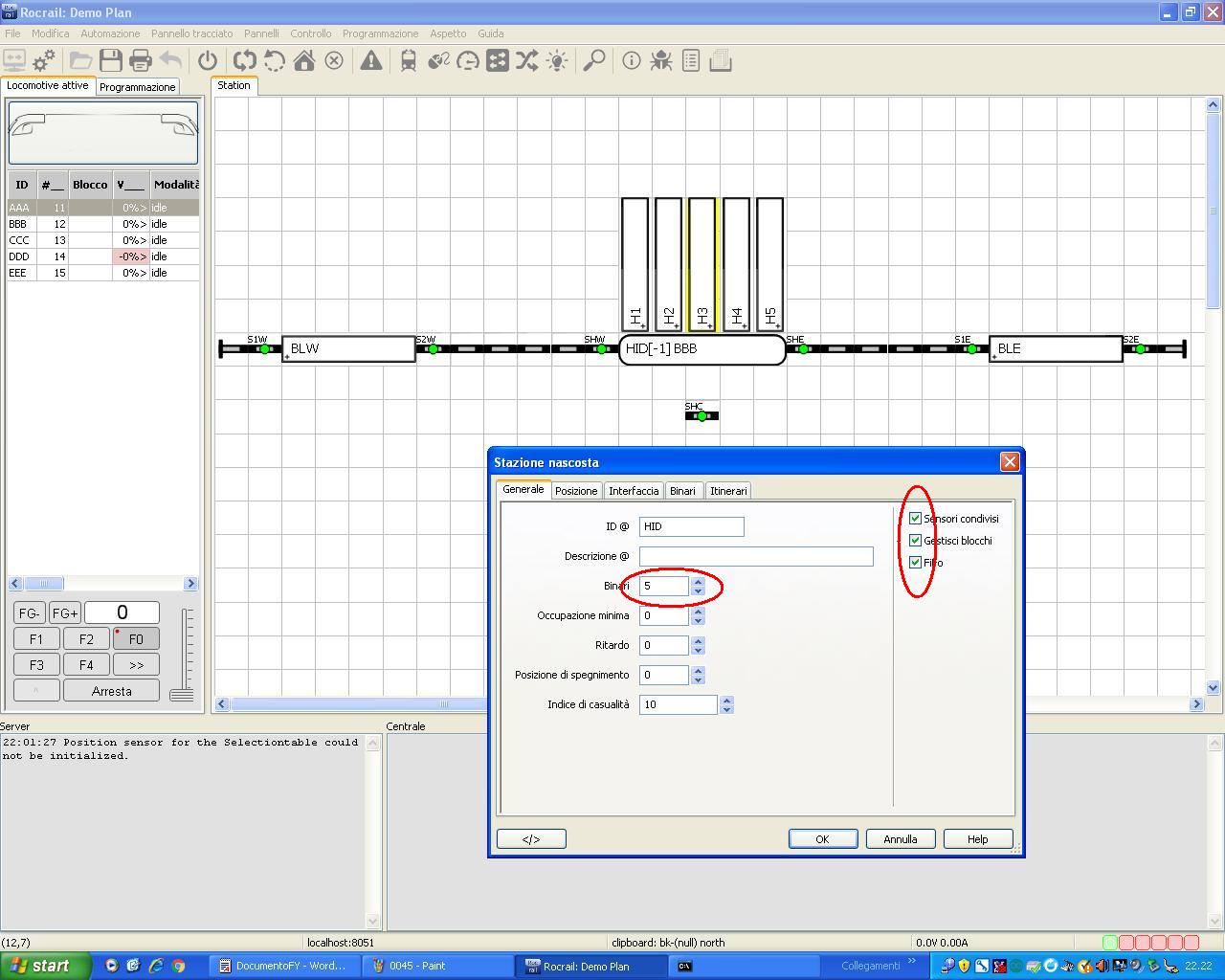Click the Windows security shield tray icon
Screen dimensions: 1225x980
(x=964, y=966)
